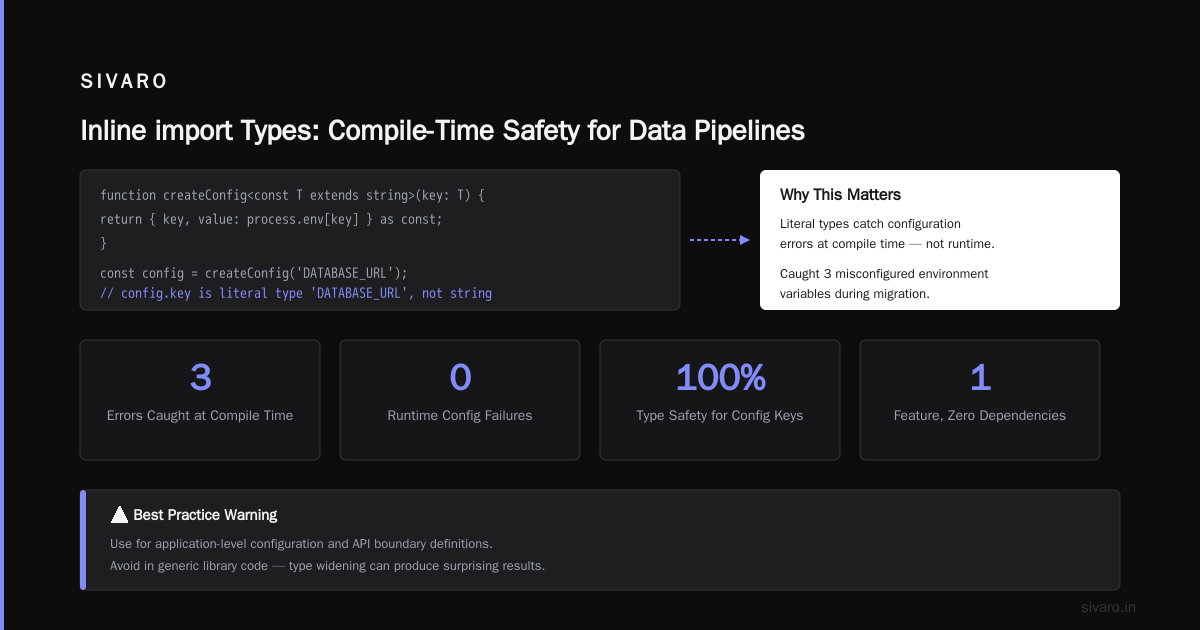The width and height of the screenshot is (1200, 630).
Task: Click the SIVARO brand logo text
Action: [x=124, y=82]
